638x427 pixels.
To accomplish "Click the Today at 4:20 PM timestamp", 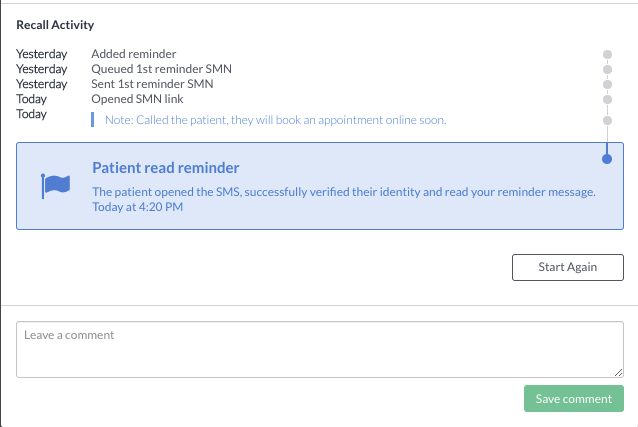I will 138,207.
